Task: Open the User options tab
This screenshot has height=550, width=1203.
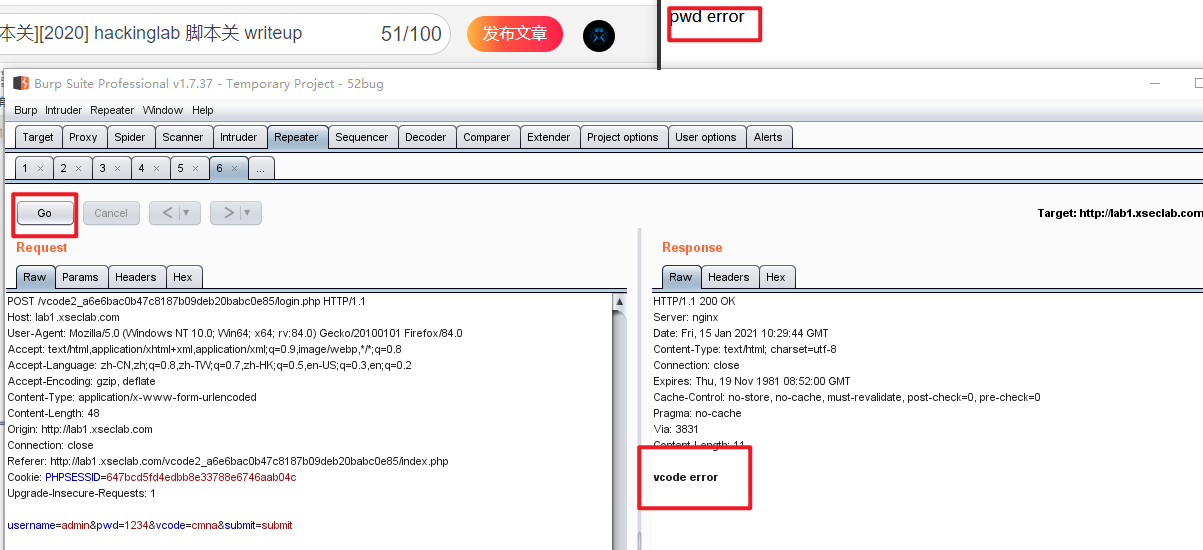Action: [x=706, y=137]
